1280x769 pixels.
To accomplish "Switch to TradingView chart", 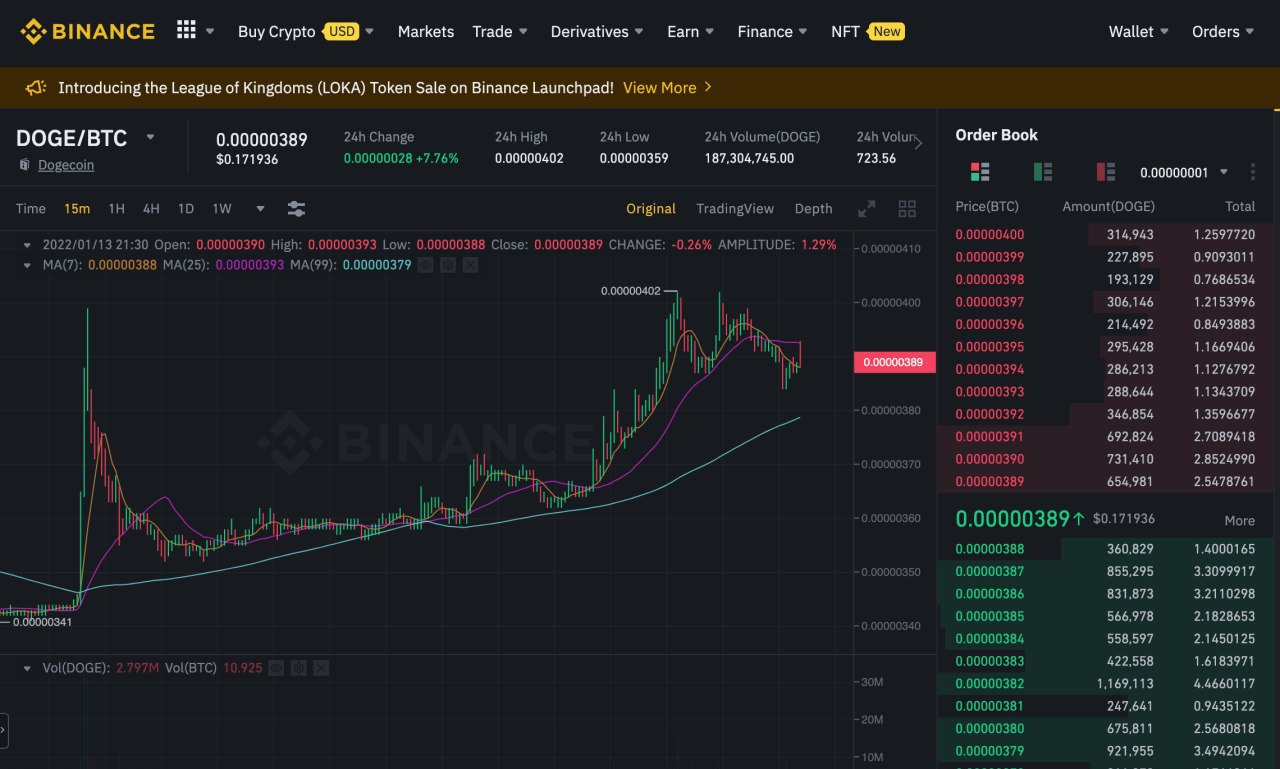I will coord(735,209).
